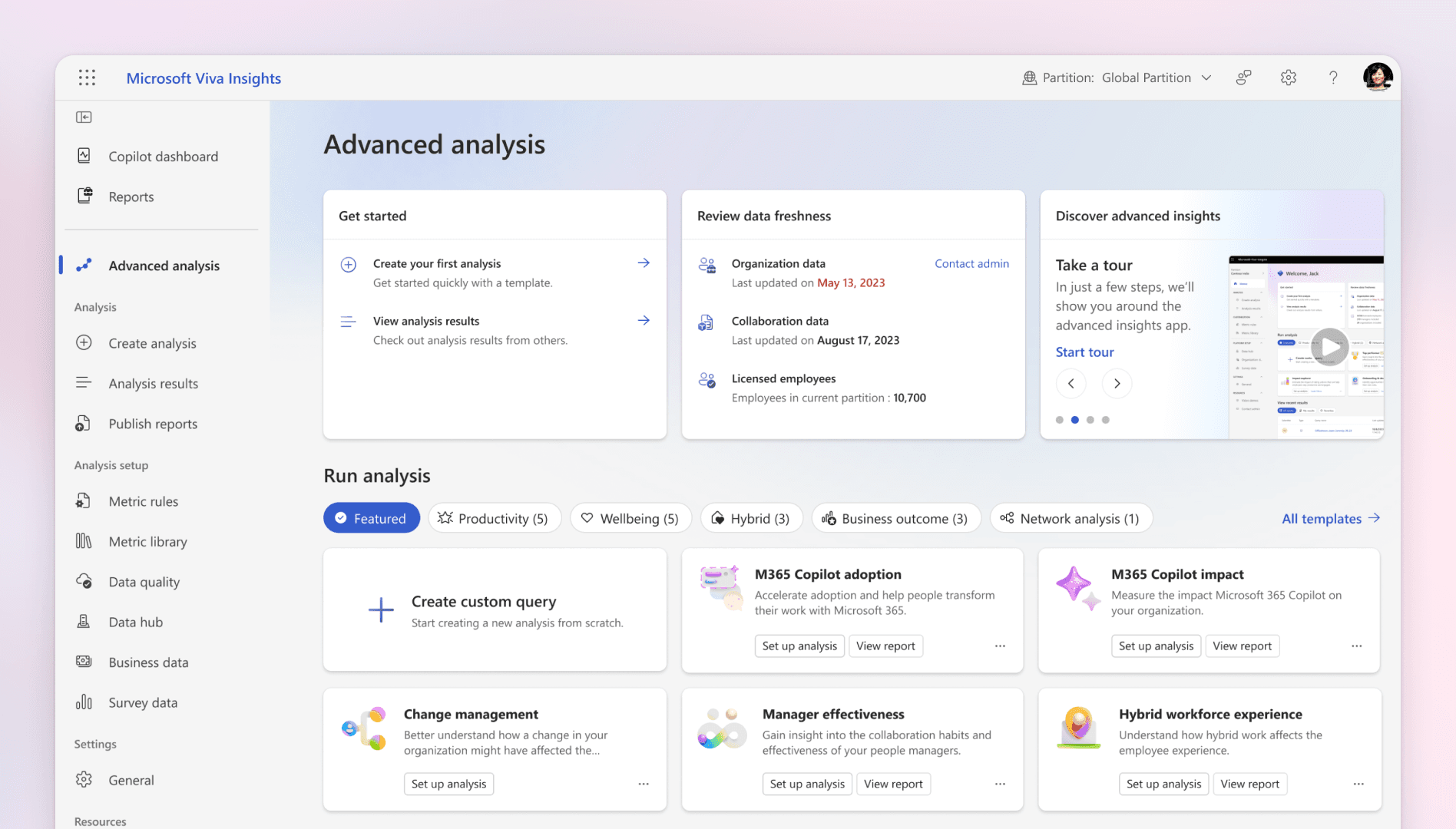View report for Hybrid workforce experience
The width and height of the screenshot is (1456, 829).
coord(1249,784)
